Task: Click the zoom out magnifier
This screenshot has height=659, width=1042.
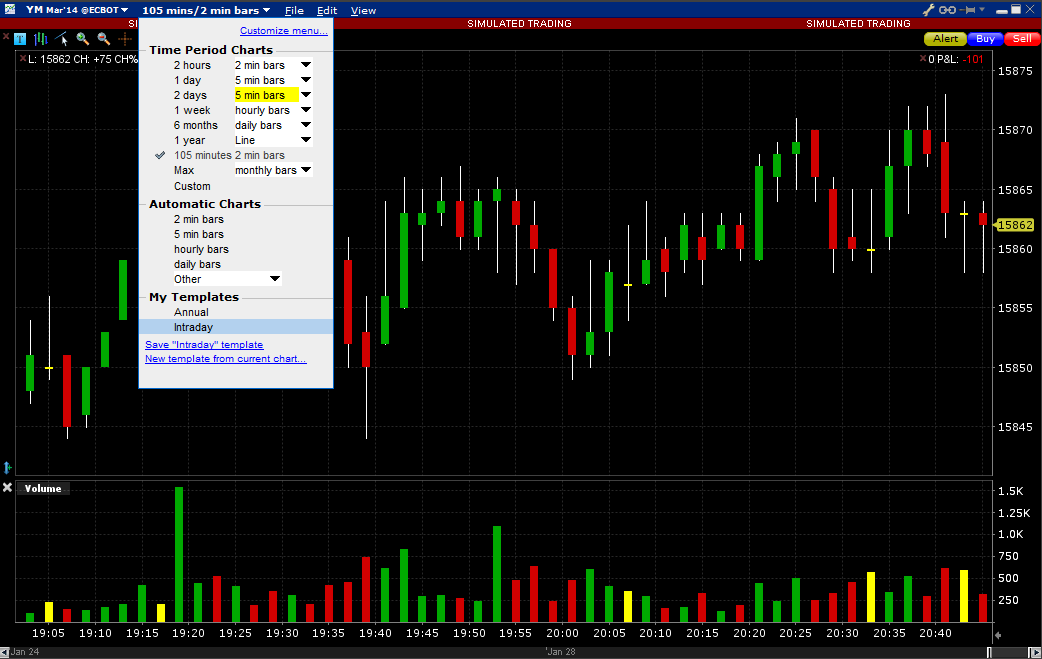Action: point(103,39)
